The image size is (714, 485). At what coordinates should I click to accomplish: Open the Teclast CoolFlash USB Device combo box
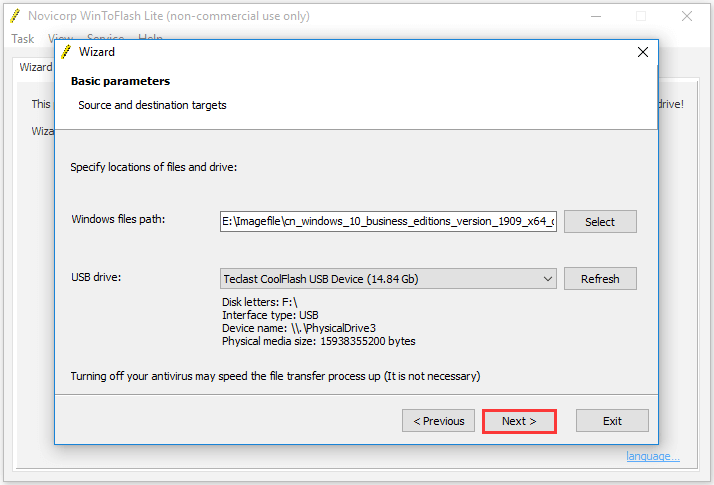[388, 279]
